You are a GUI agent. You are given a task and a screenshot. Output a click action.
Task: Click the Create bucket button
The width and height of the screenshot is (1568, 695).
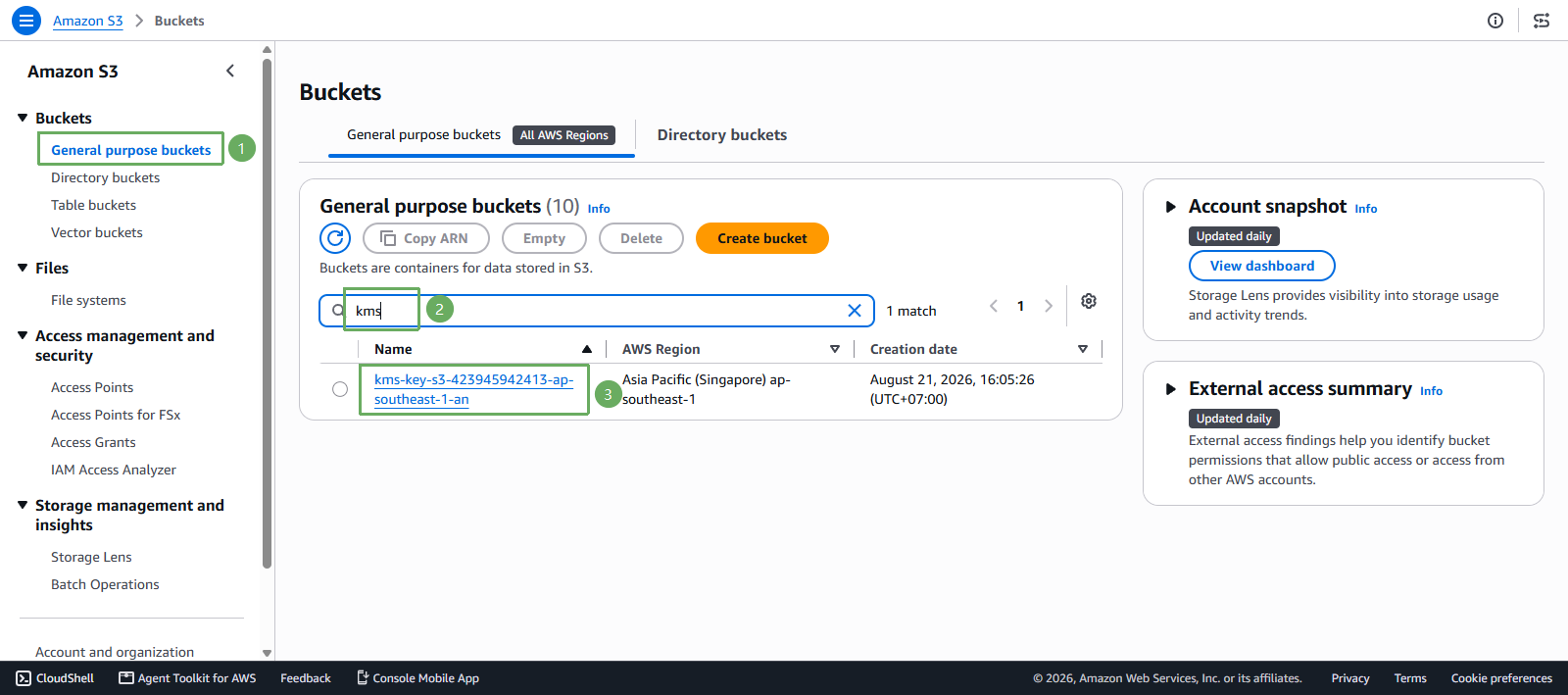point(762,238)
